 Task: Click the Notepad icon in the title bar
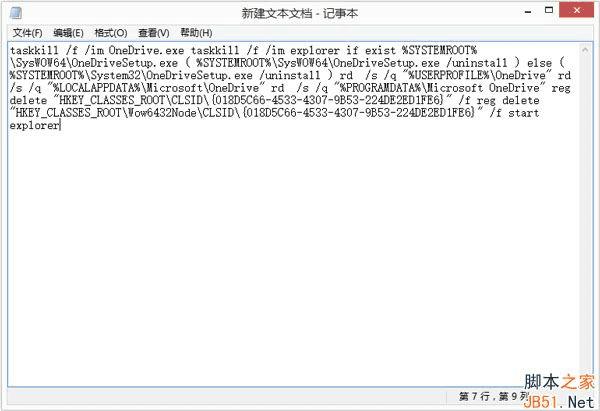click(16, 13)
